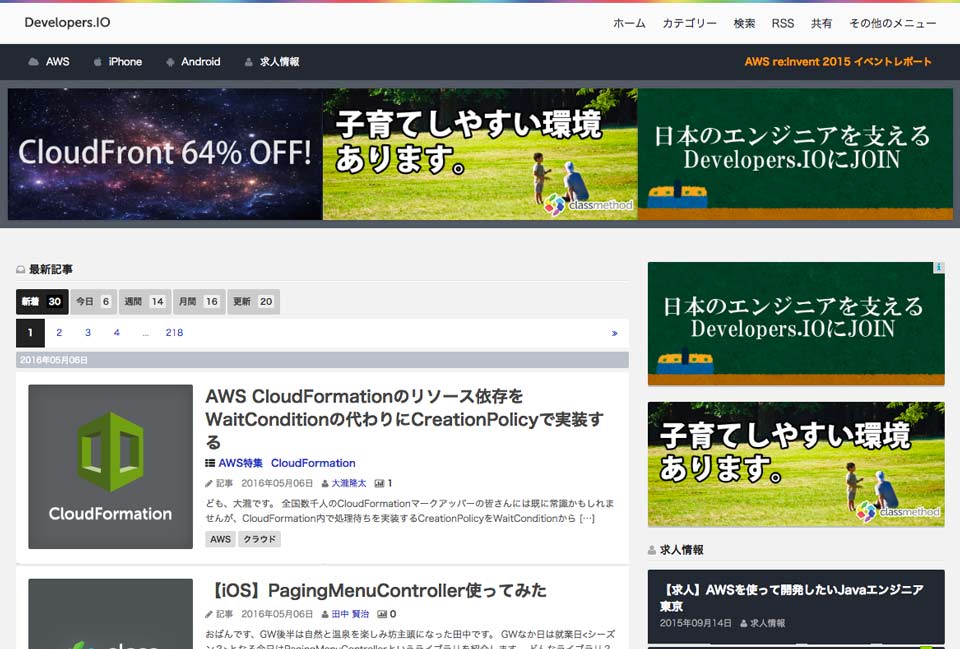The image size is (960, 649).
Task: Click the pencil icon on the CloudFormation article
Action: click(x=209, y=484)
